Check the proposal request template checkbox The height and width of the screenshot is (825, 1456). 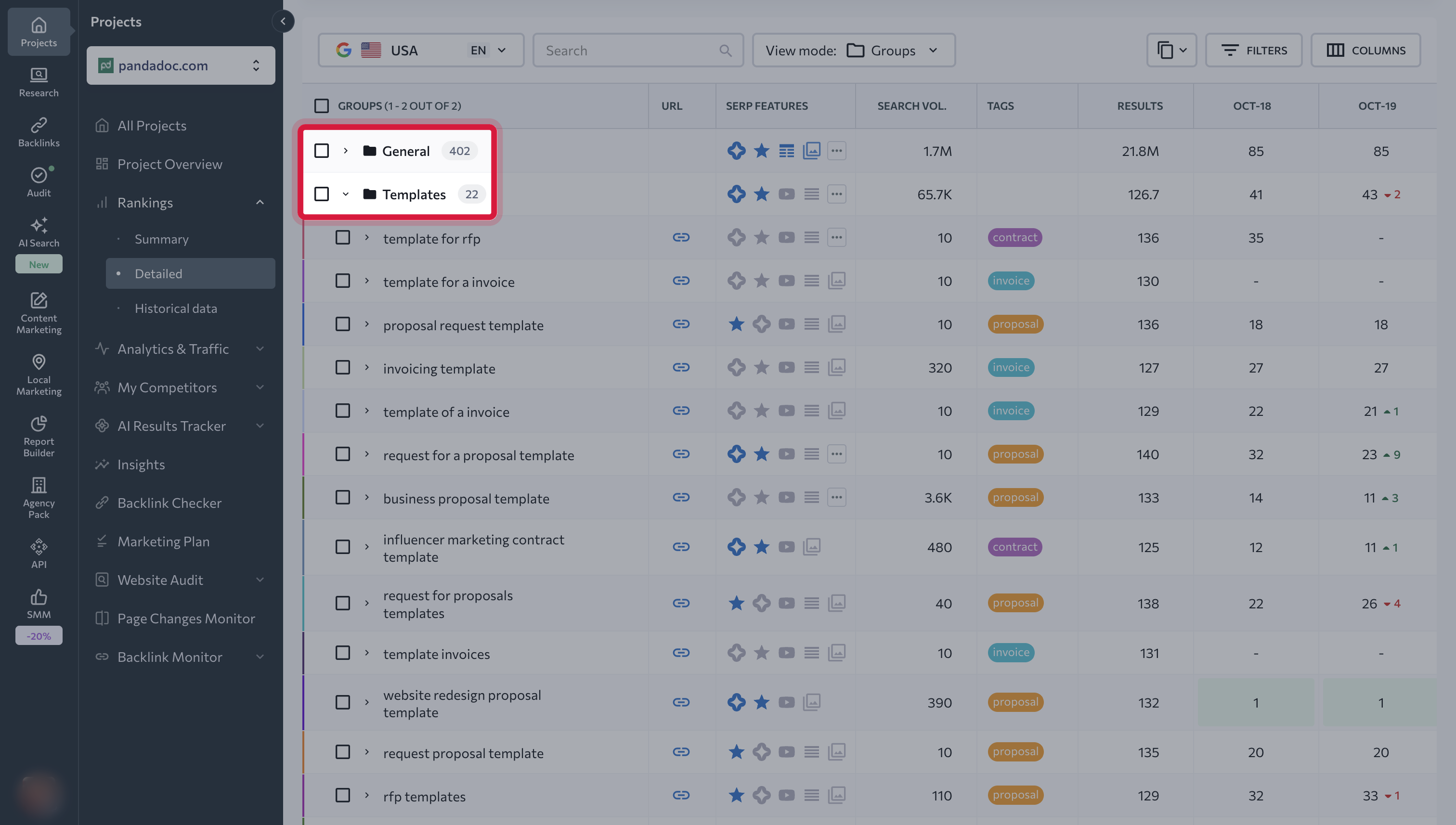click(x=342, y=324)
